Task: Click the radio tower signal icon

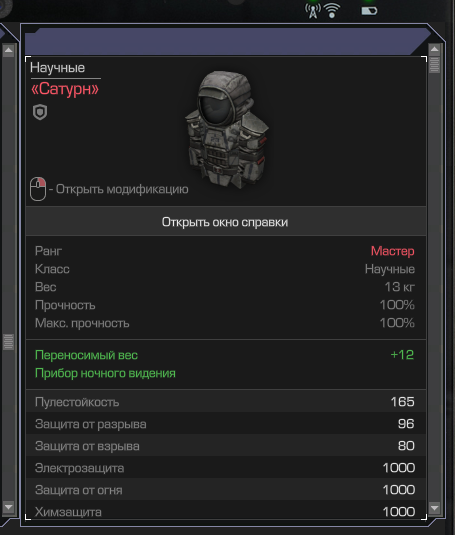Action: [x=313, y=11]
